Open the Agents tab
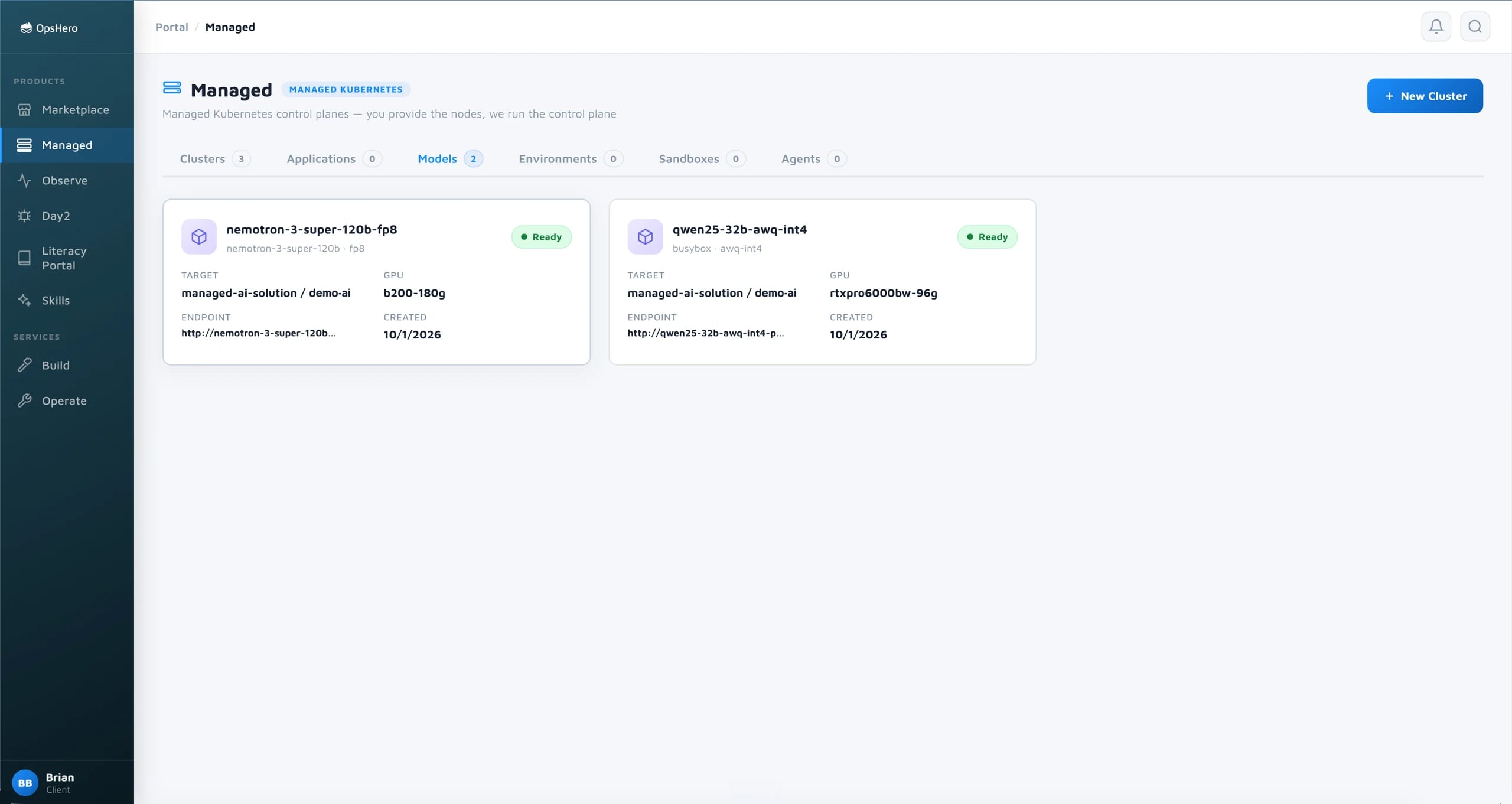Viewport: 1512px width, 804px height. tap(813, 159)
